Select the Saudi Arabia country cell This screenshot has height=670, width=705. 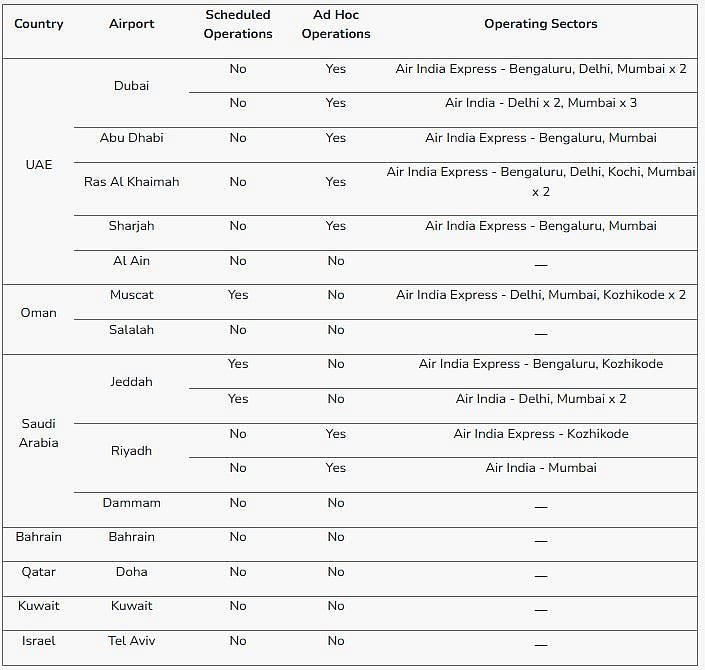[38, 433]
